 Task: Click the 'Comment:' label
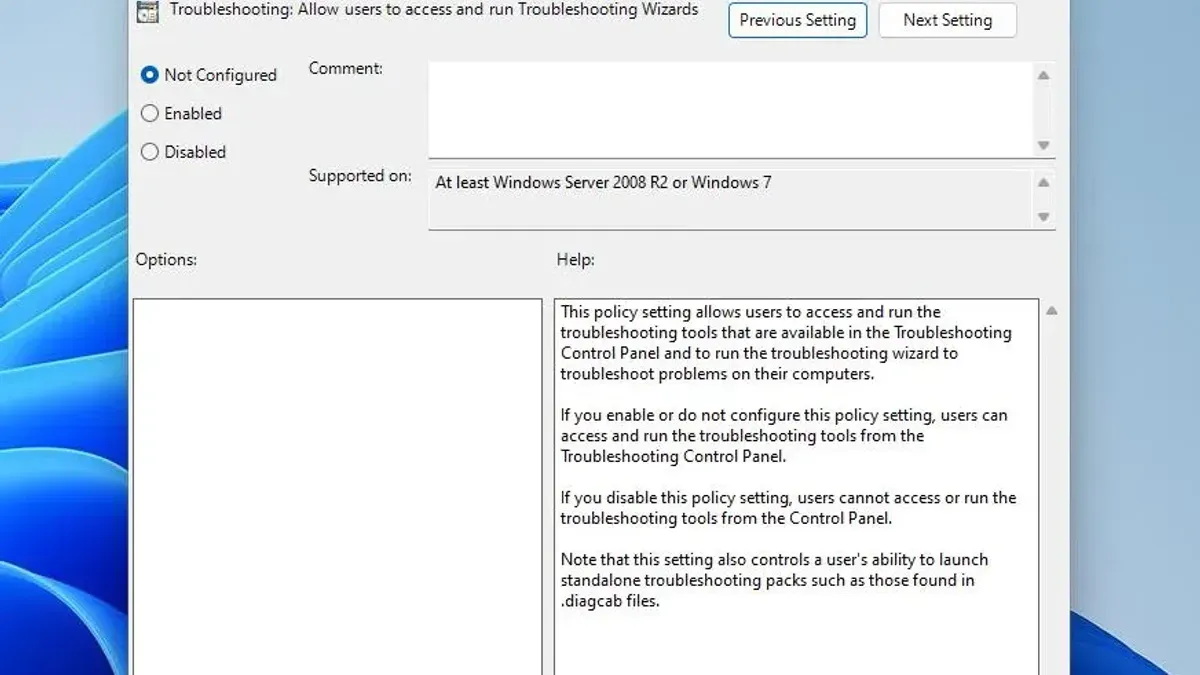coord(346,69)
